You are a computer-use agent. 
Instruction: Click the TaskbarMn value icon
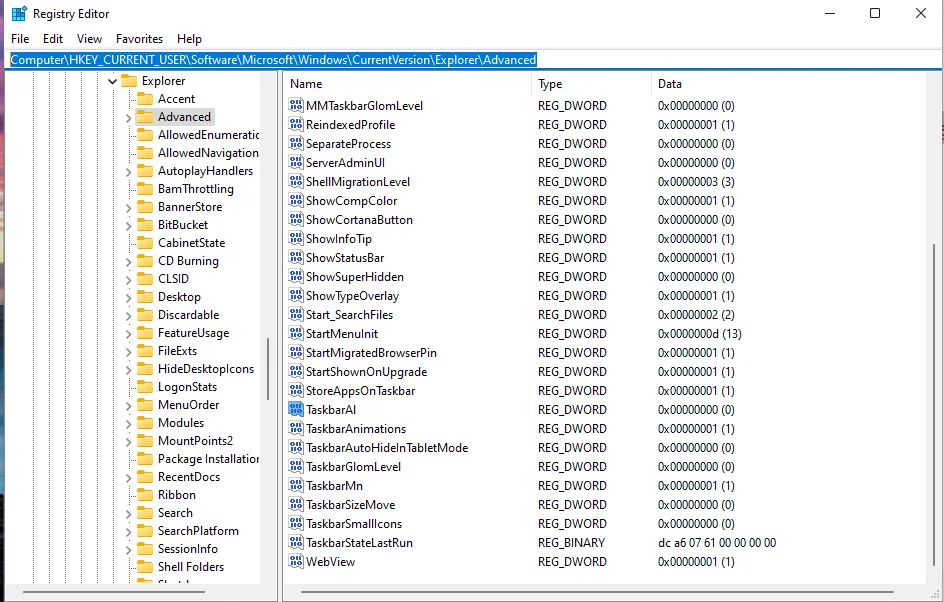click(x=296, y=485)
